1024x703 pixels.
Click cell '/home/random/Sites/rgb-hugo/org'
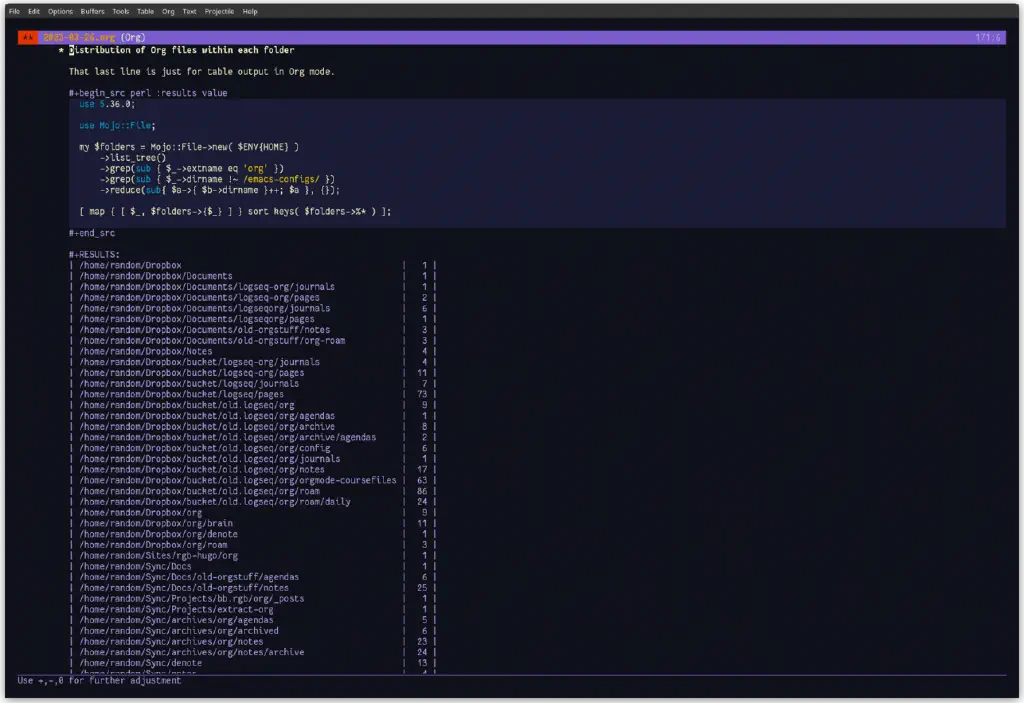(159, 556)
